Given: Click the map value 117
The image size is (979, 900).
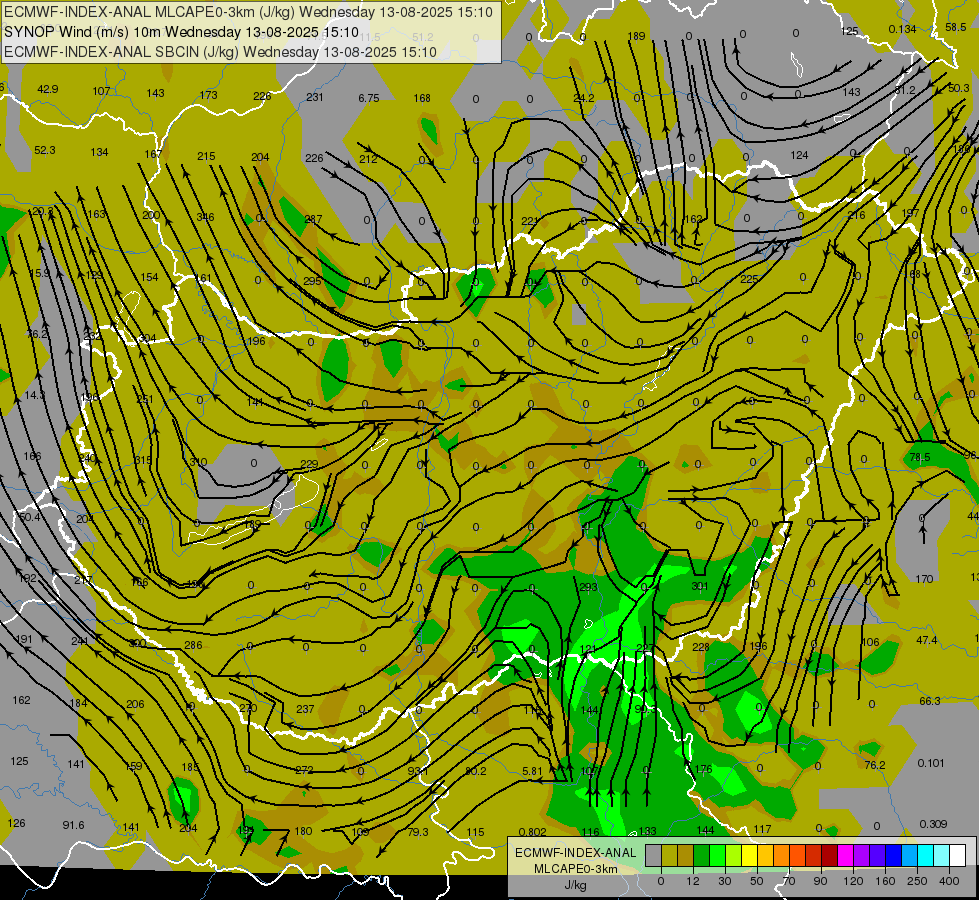Looking at the screenshot, I should coord(762,829).
